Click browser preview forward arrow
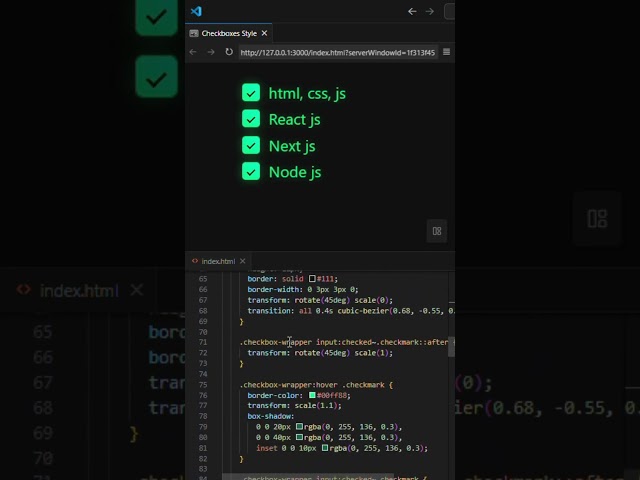The height and width of the screenshot is (480, 640). tap(211, 52)
